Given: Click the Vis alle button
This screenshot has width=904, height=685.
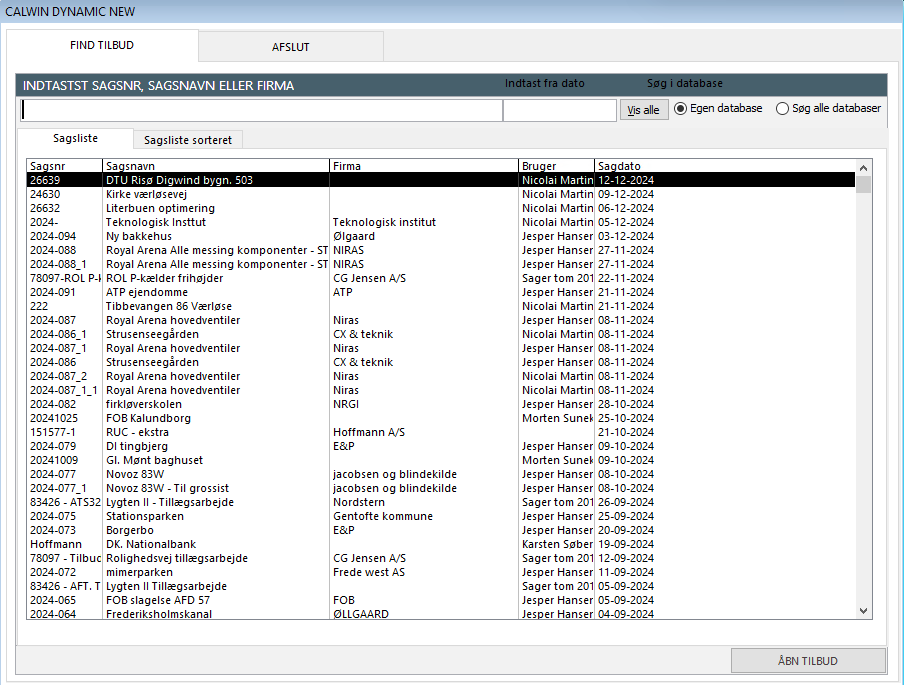Looking at the screenshot, I should [643, 110].
